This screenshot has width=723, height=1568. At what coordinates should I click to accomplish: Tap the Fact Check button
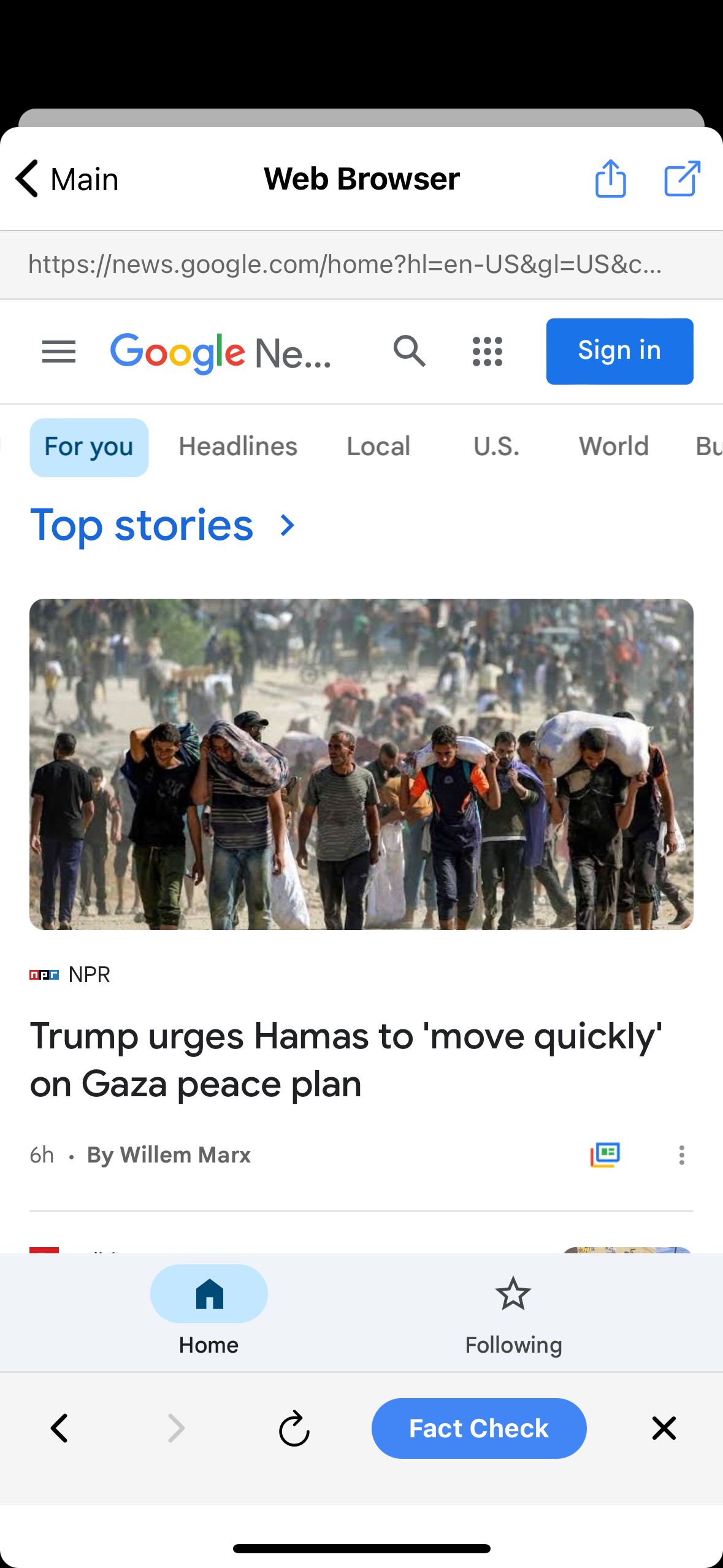coord(479,1428)
